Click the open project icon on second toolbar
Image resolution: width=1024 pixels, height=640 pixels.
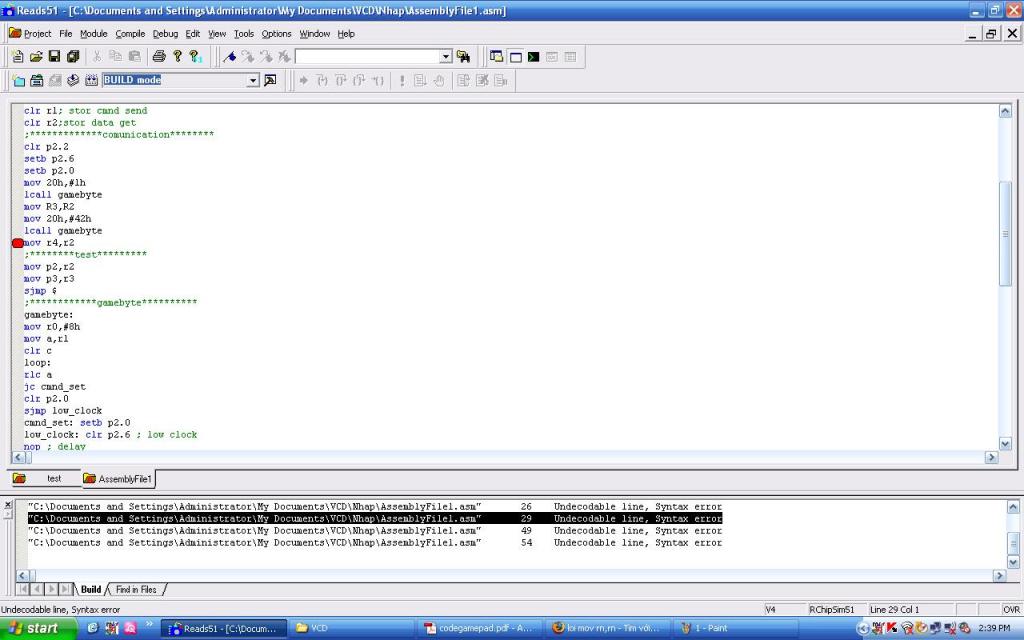pyautogui.click(x=37, y=80)
